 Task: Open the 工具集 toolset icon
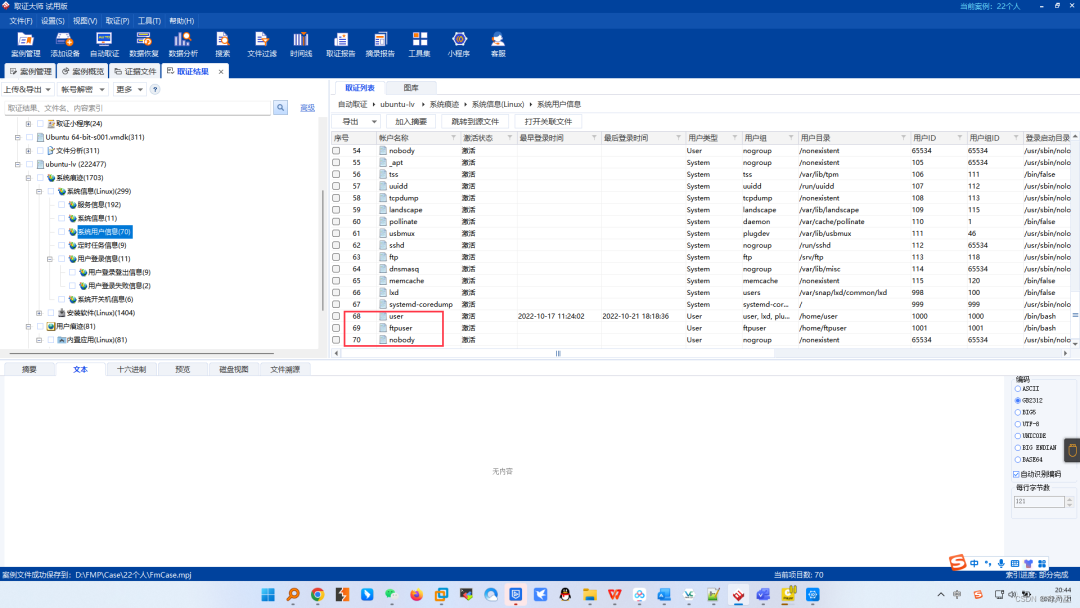(x=419, y=45)
